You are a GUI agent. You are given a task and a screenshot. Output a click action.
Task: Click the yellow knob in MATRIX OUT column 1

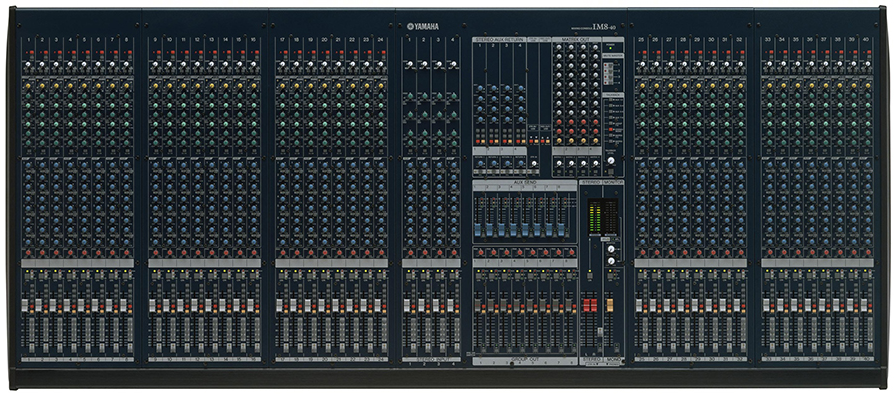pos(558,139)
